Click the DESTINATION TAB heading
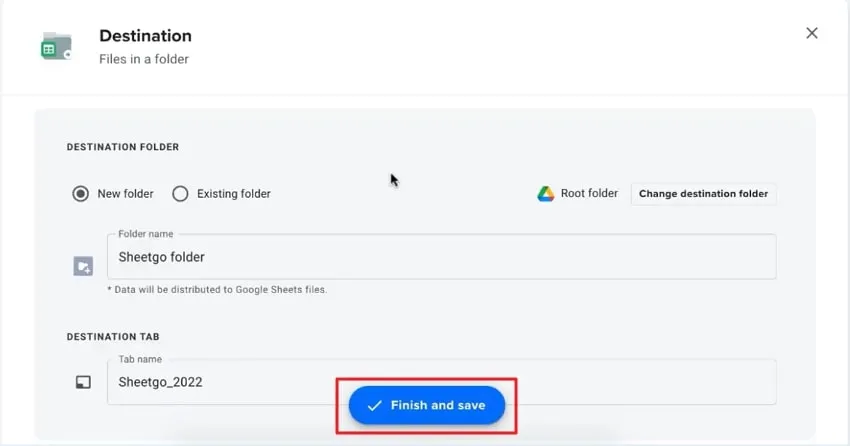Screen dimensions: 850x446 113,337
